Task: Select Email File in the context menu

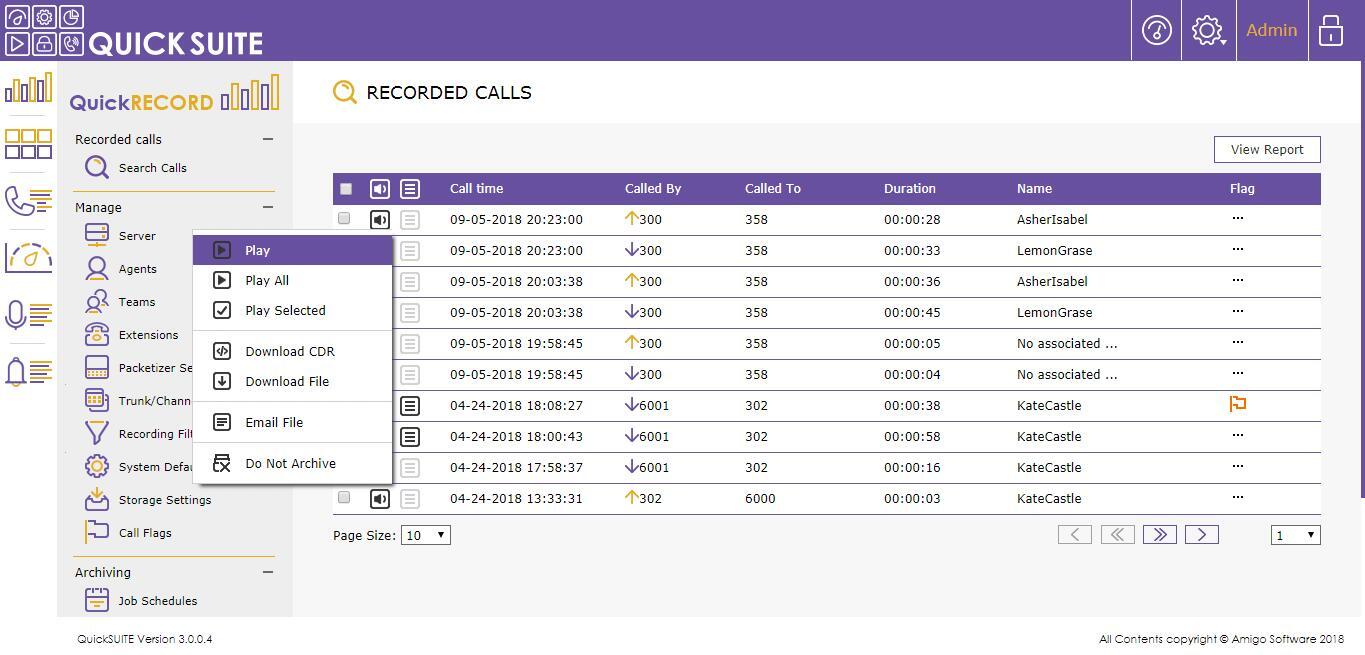Action: [274, 422]
